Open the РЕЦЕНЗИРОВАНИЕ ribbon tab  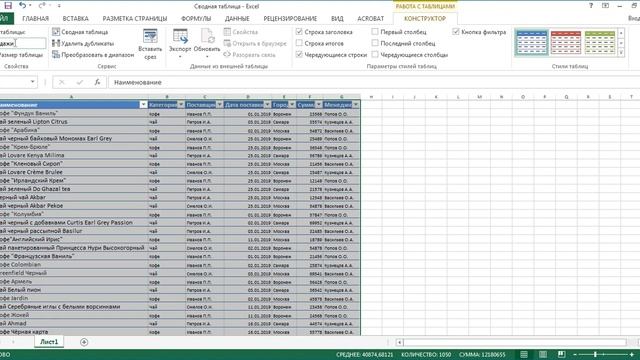(290, 18)
